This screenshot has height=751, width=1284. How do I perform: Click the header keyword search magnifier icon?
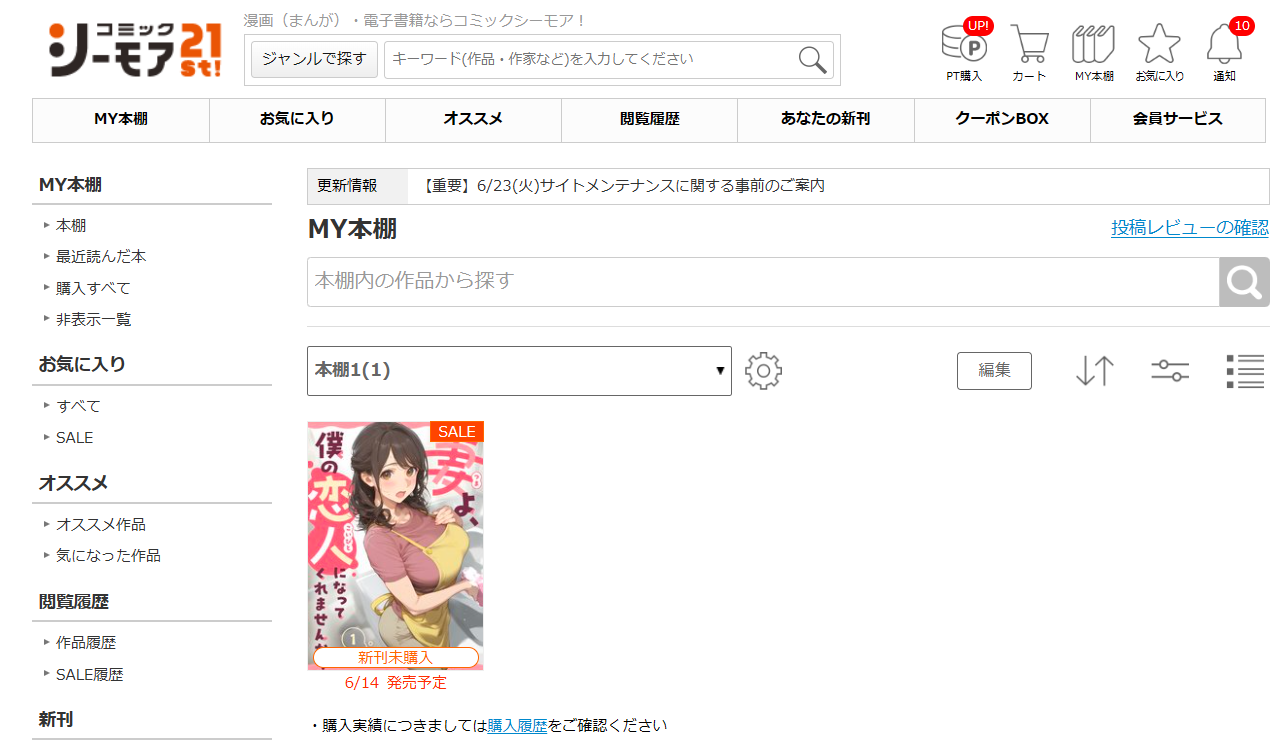(x=814, y=60)
